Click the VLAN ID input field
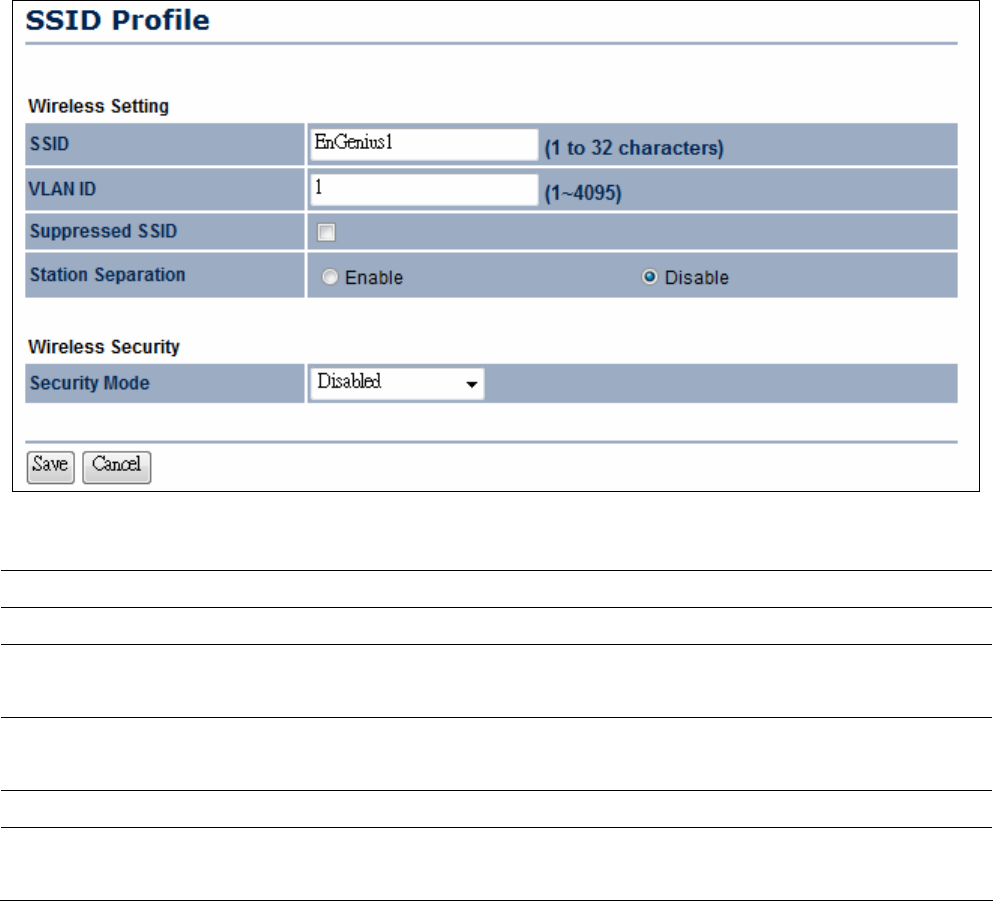993x901 pixels. pos(424,190)
